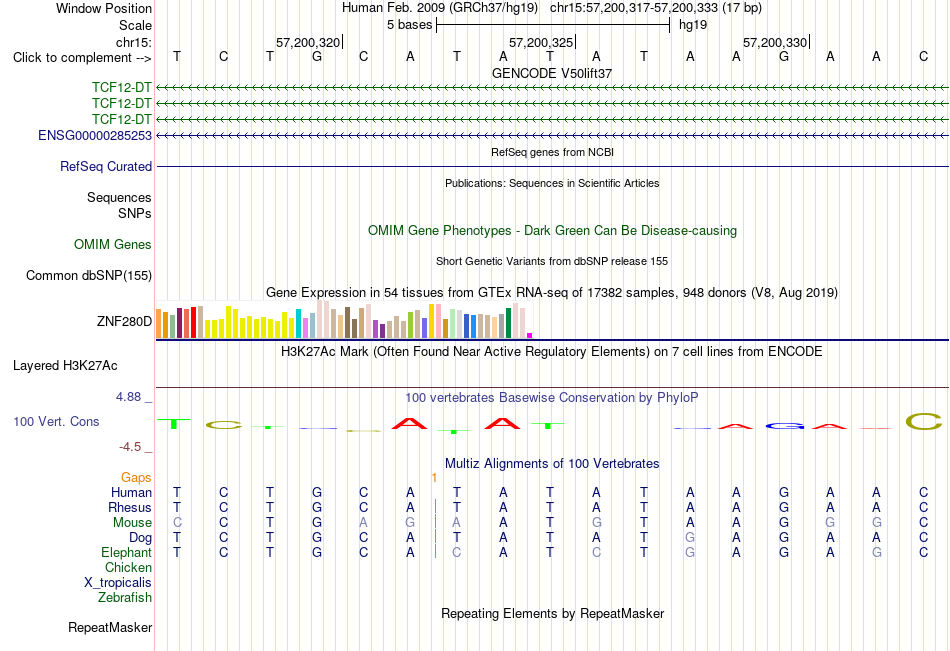Select the Gaps row label
This screenshot has height=651, width=950.
point(136,478)
